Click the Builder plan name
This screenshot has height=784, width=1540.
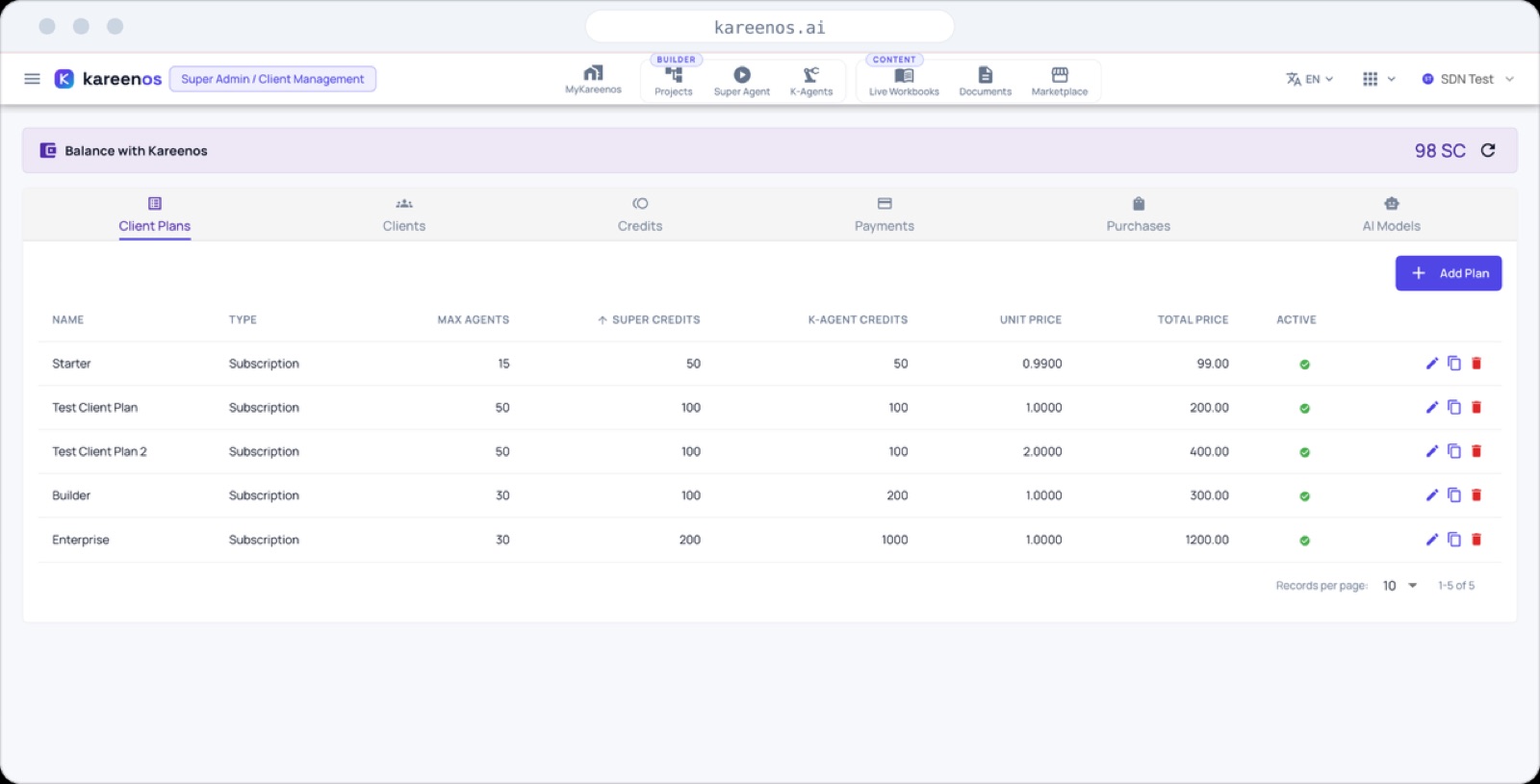point(71,495)
